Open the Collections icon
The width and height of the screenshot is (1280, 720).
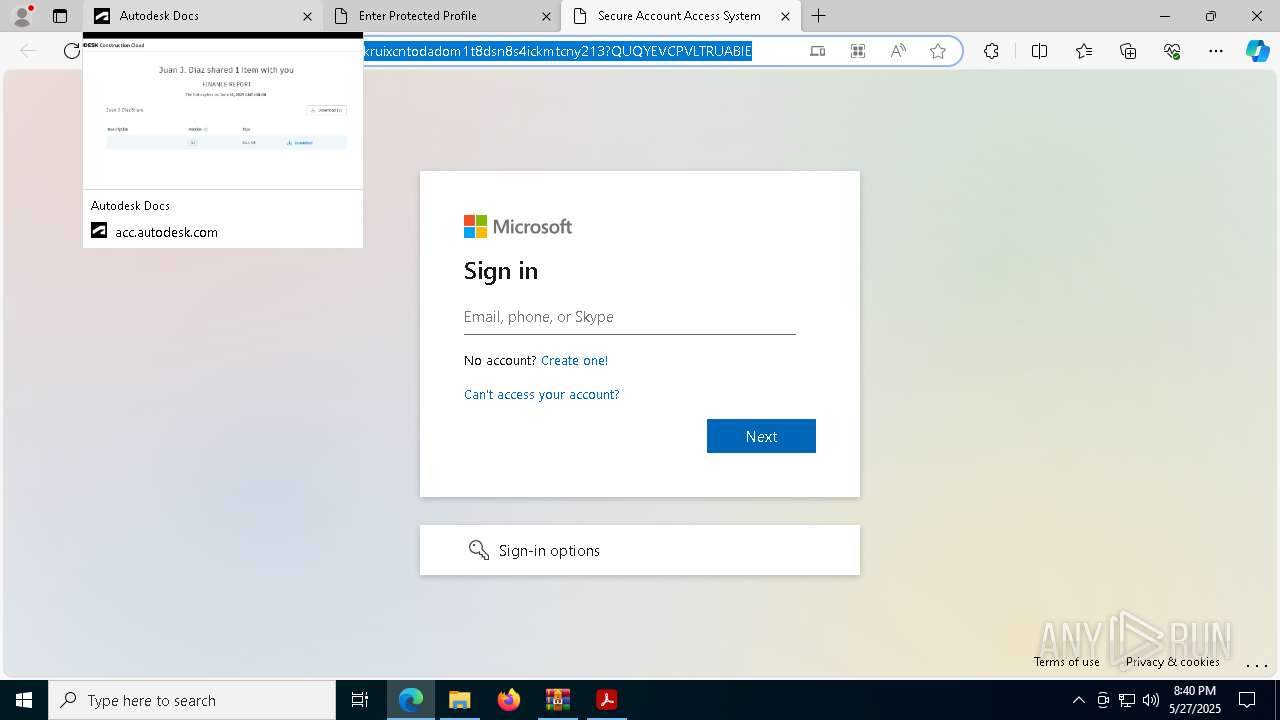[x=1128, y=51]
